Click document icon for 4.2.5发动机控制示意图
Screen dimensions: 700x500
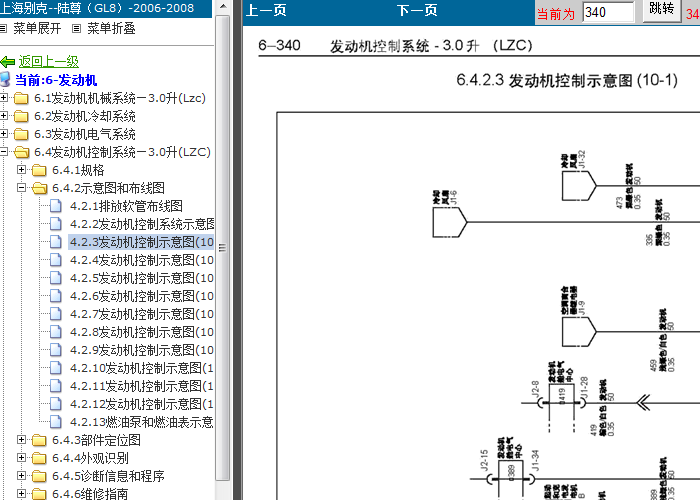click(55, 278)
